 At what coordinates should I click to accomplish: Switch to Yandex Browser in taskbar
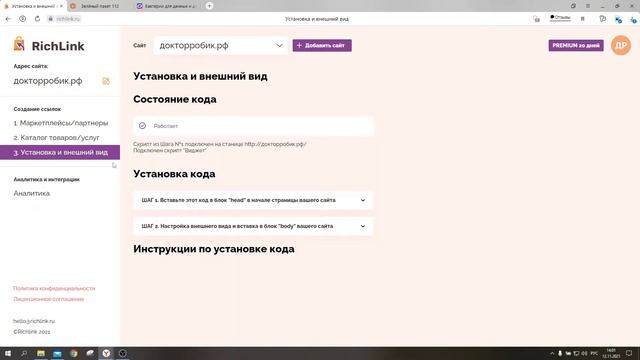click(x=106, y=353)
